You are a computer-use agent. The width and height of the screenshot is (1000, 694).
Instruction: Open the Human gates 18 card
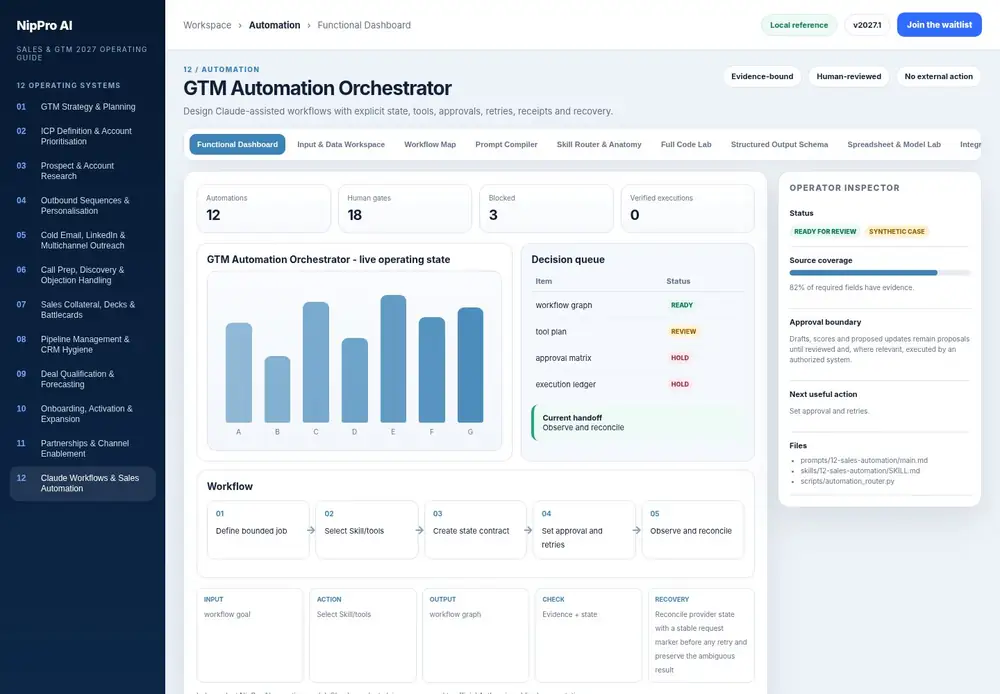pyautogui.click(x=405, y=209)
